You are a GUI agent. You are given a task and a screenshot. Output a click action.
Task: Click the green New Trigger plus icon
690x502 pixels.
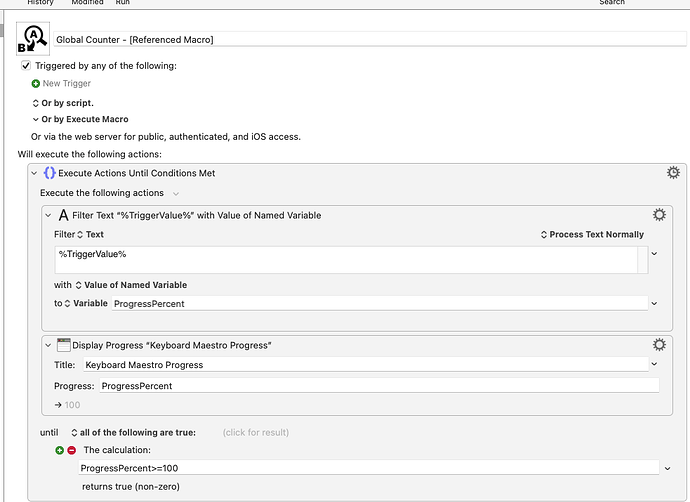36,84
